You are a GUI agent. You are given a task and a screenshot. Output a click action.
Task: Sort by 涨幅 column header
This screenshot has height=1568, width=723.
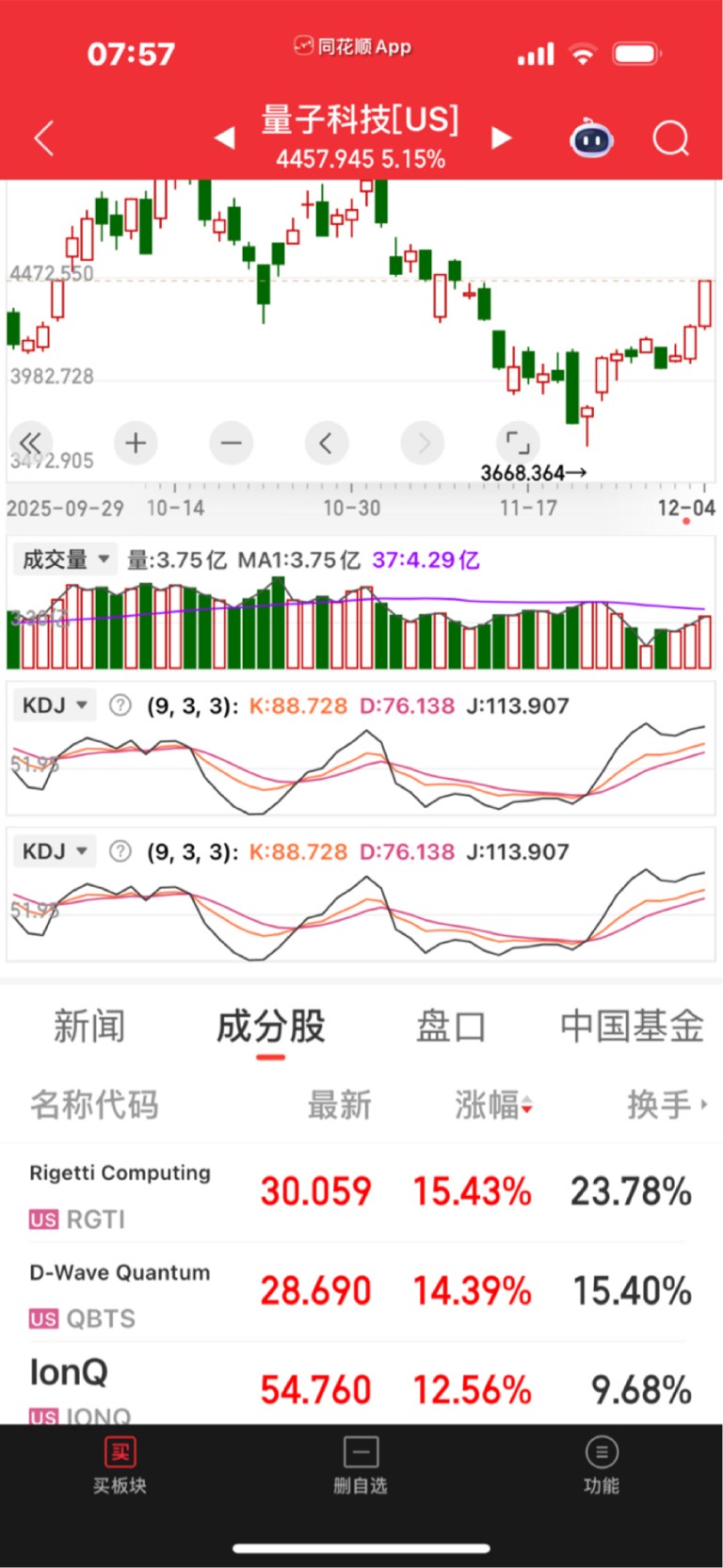point(494,1105)
